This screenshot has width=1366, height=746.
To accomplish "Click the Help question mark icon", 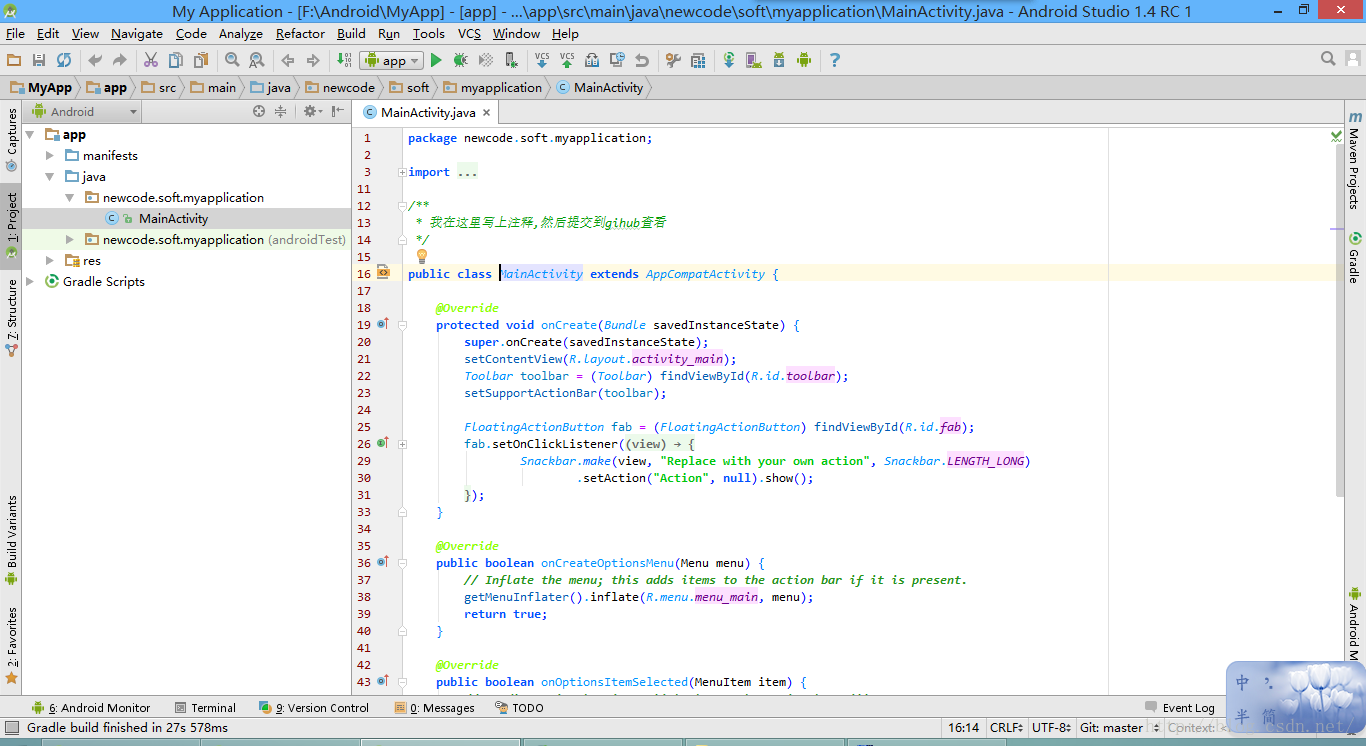I will pyautogui.click(x=835, y=60).
